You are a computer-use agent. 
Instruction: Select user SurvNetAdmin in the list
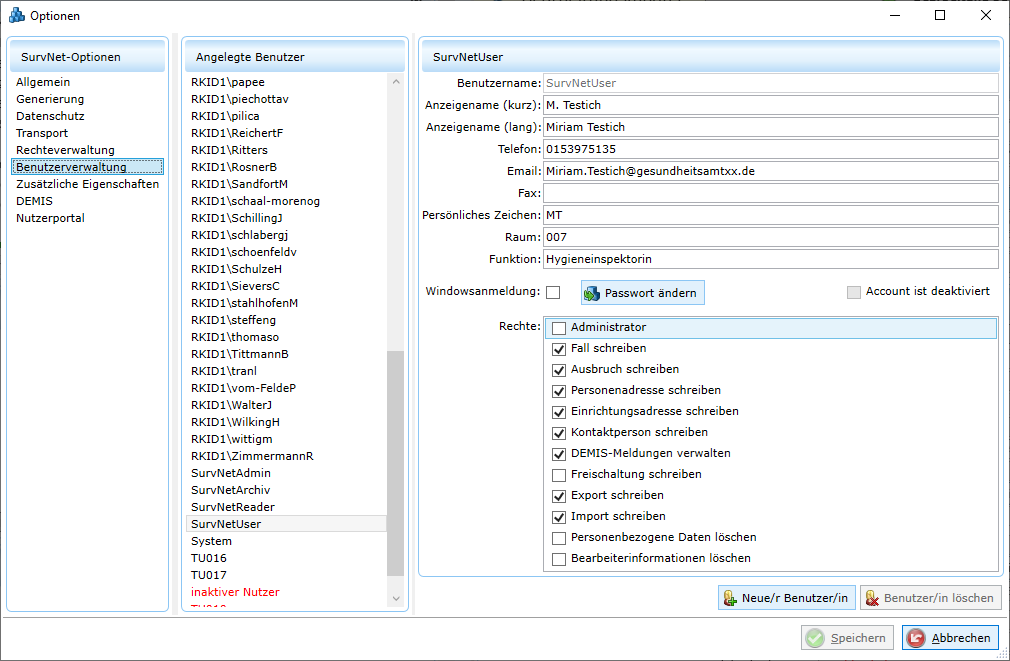tap(231, 473)
